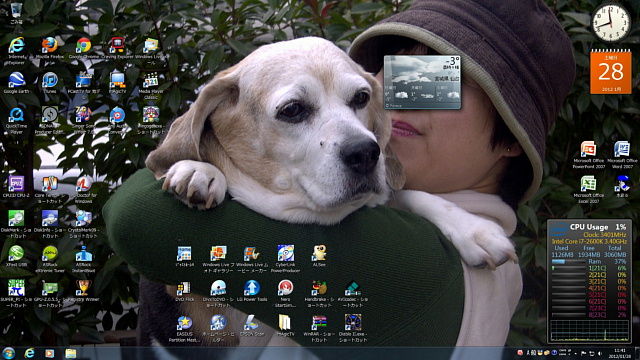This screenshot has width=640, height=360.
Task: Launch the Nero StartSmart shortcut
Action: (285, 293)
